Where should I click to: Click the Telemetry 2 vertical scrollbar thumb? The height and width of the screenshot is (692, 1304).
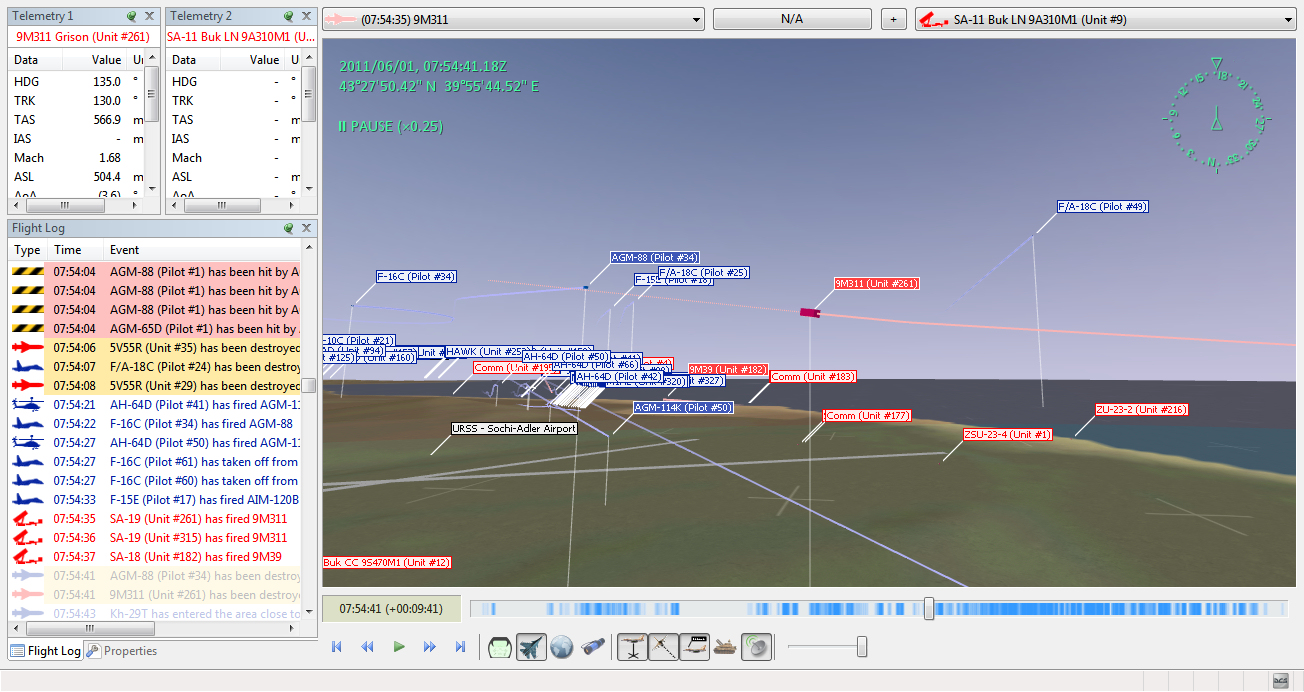click(x=310, y=93)
